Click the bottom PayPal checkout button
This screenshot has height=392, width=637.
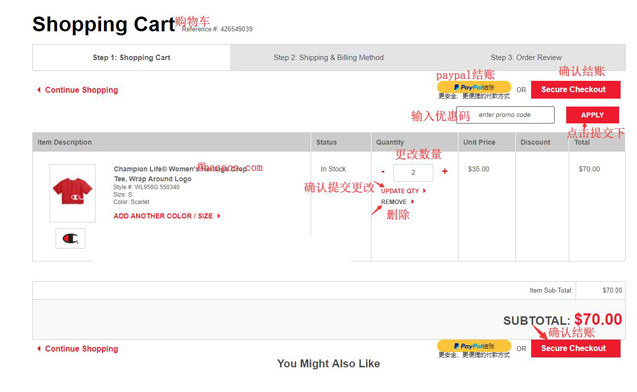(x=474, y=346)
